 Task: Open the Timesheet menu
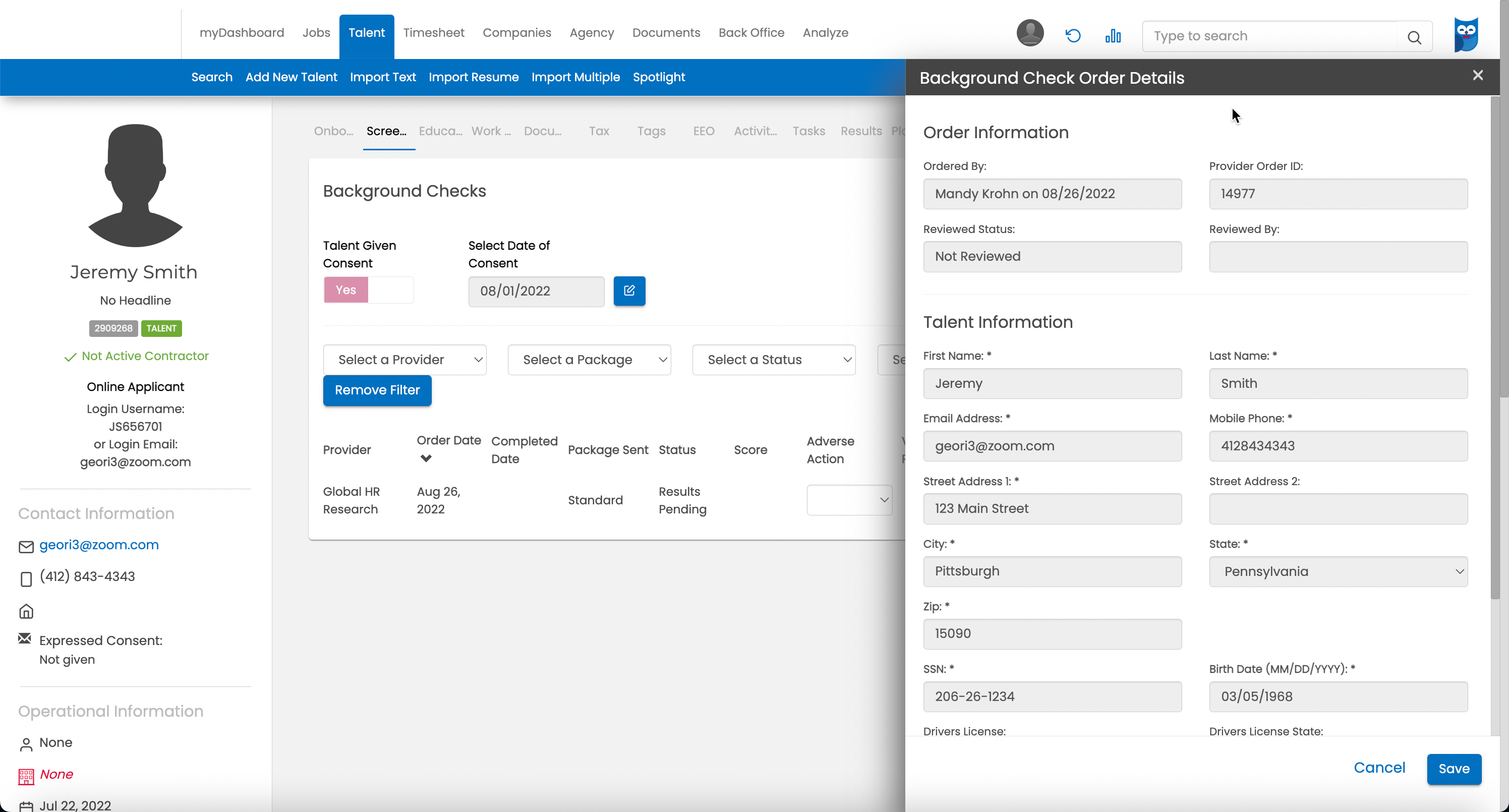434,33
